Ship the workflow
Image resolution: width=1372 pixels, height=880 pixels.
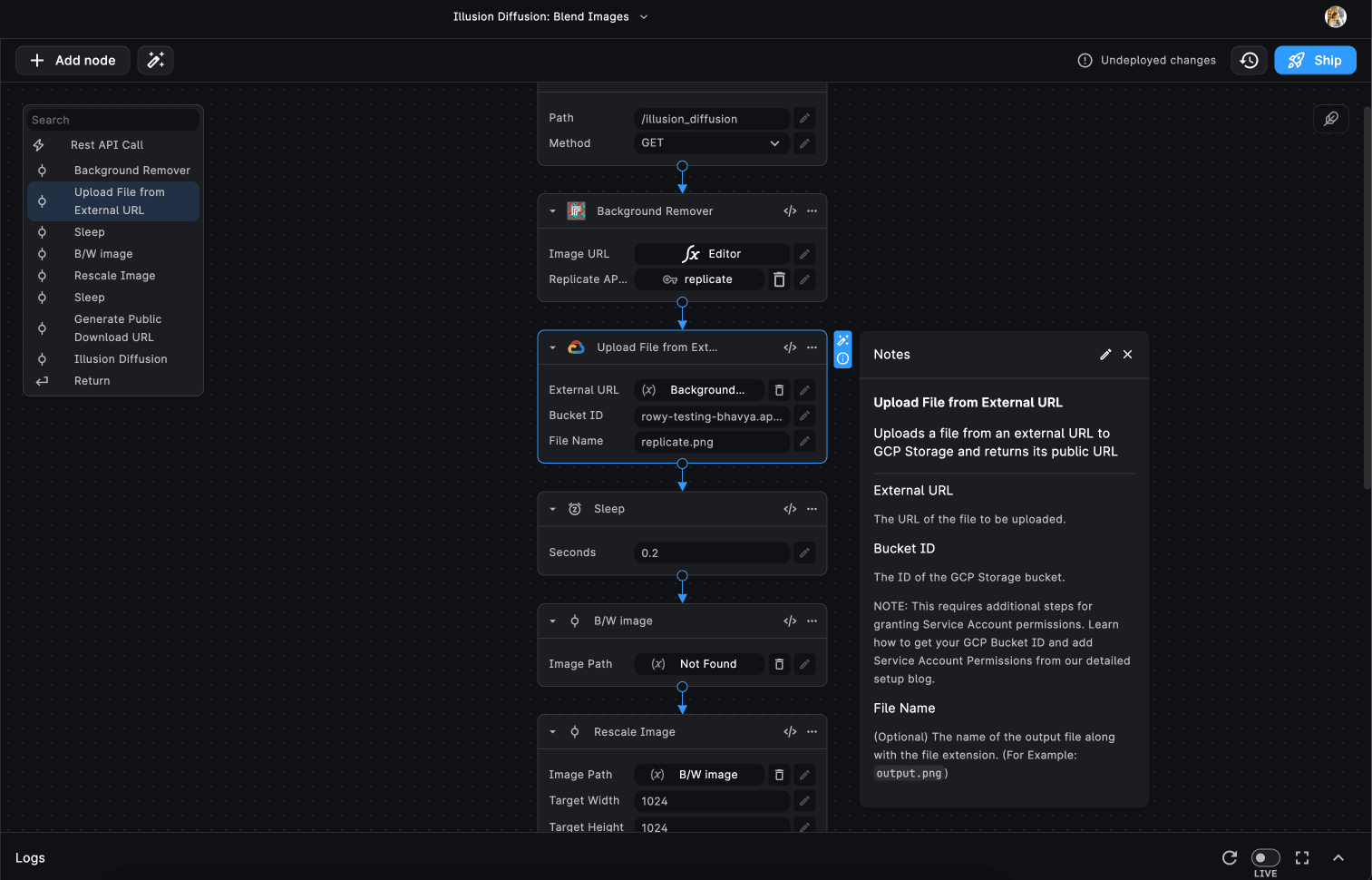pyautogui.click(x=1315, y=60)
